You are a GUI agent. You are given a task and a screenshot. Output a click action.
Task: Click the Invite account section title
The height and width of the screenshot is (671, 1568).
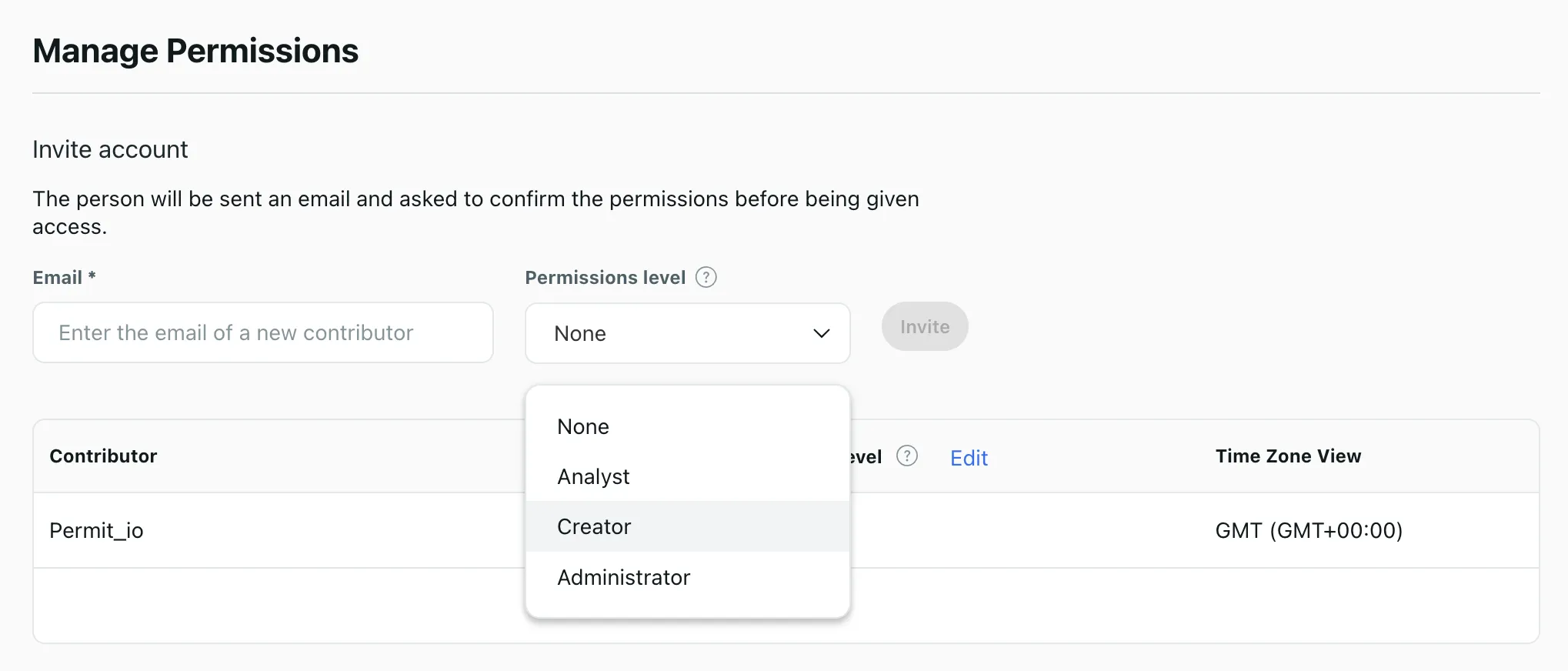(110, 149)
